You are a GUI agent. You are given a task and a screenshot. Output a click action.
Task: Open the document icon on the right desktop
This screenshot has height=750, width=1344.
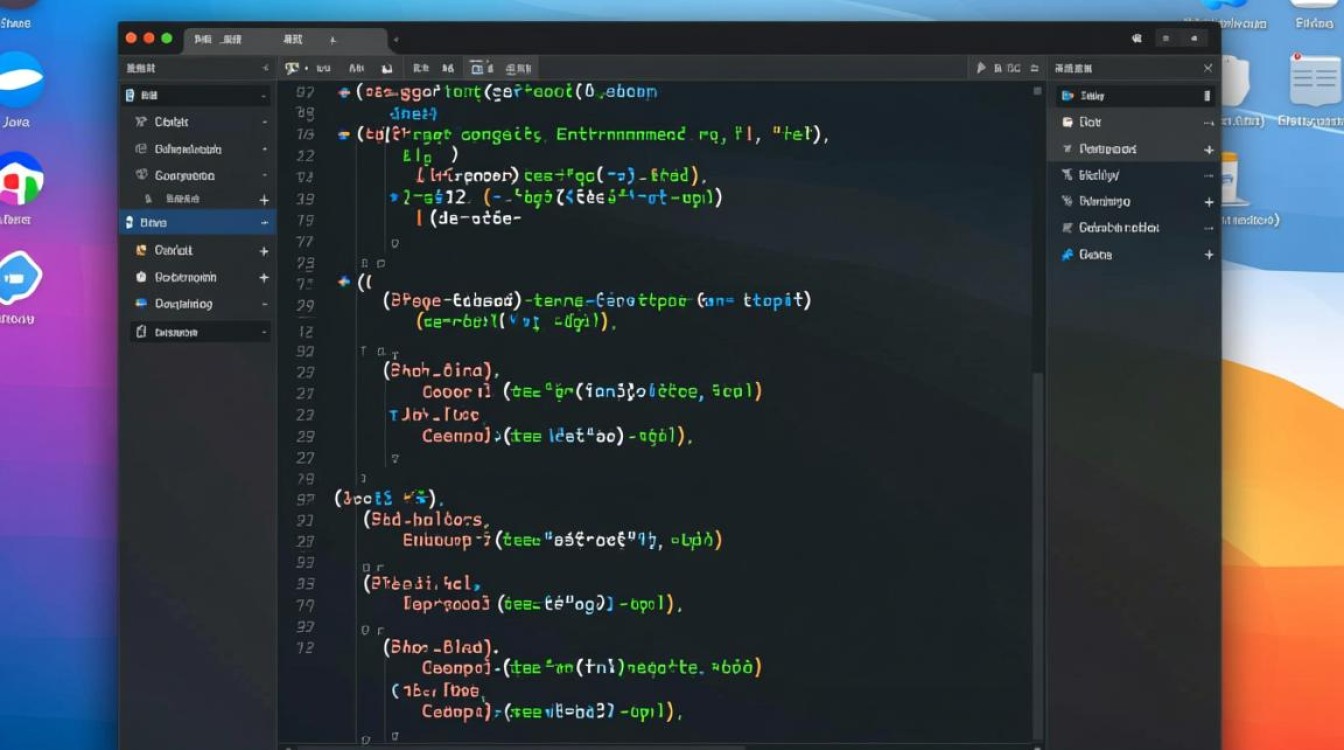[1314, 82]
